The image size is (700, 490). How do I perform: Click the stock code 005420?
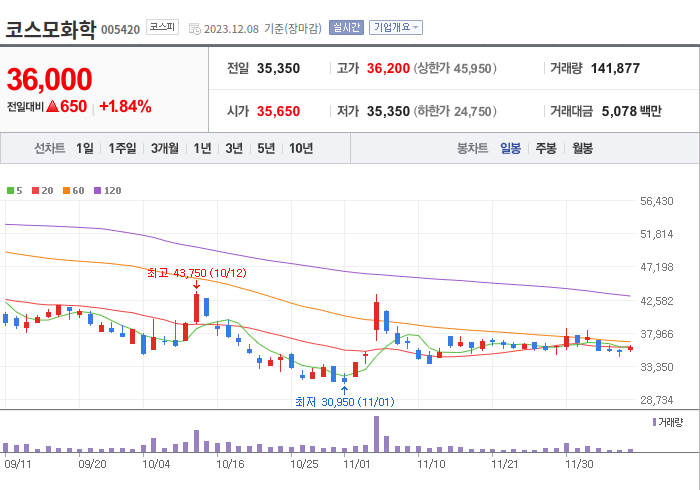121,30
